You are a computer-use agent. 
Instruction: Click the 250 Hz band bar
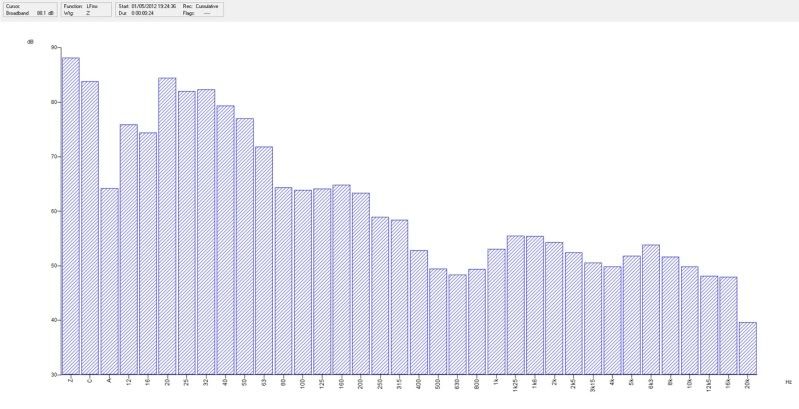pos(380,295)
